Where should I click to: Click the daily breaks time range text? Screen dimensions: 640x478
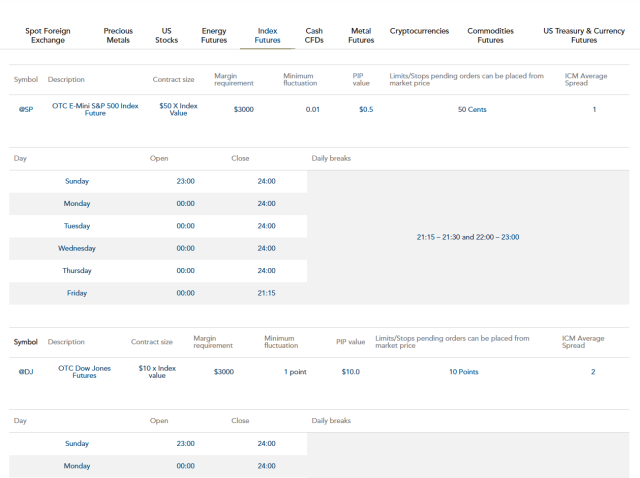467,237
